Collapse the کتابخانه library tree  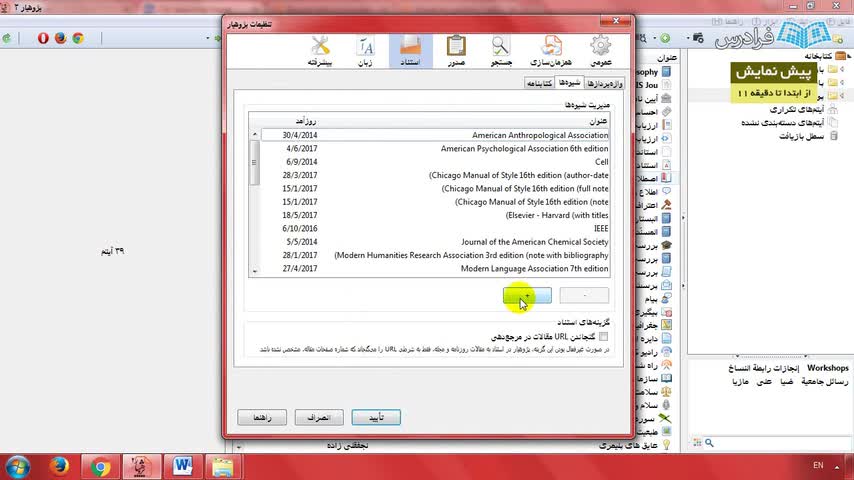point(849,56)
